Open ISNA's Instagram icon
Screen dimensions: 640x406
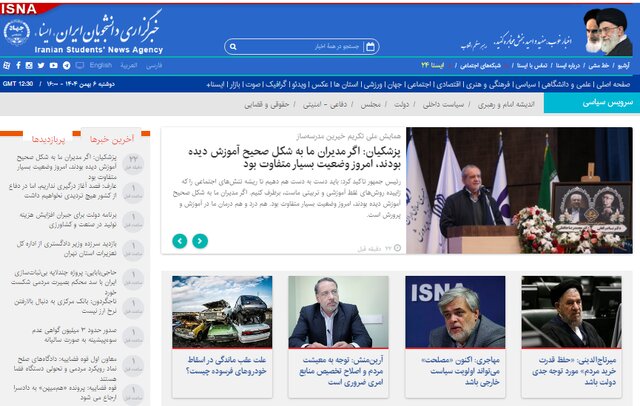(29, 65)
